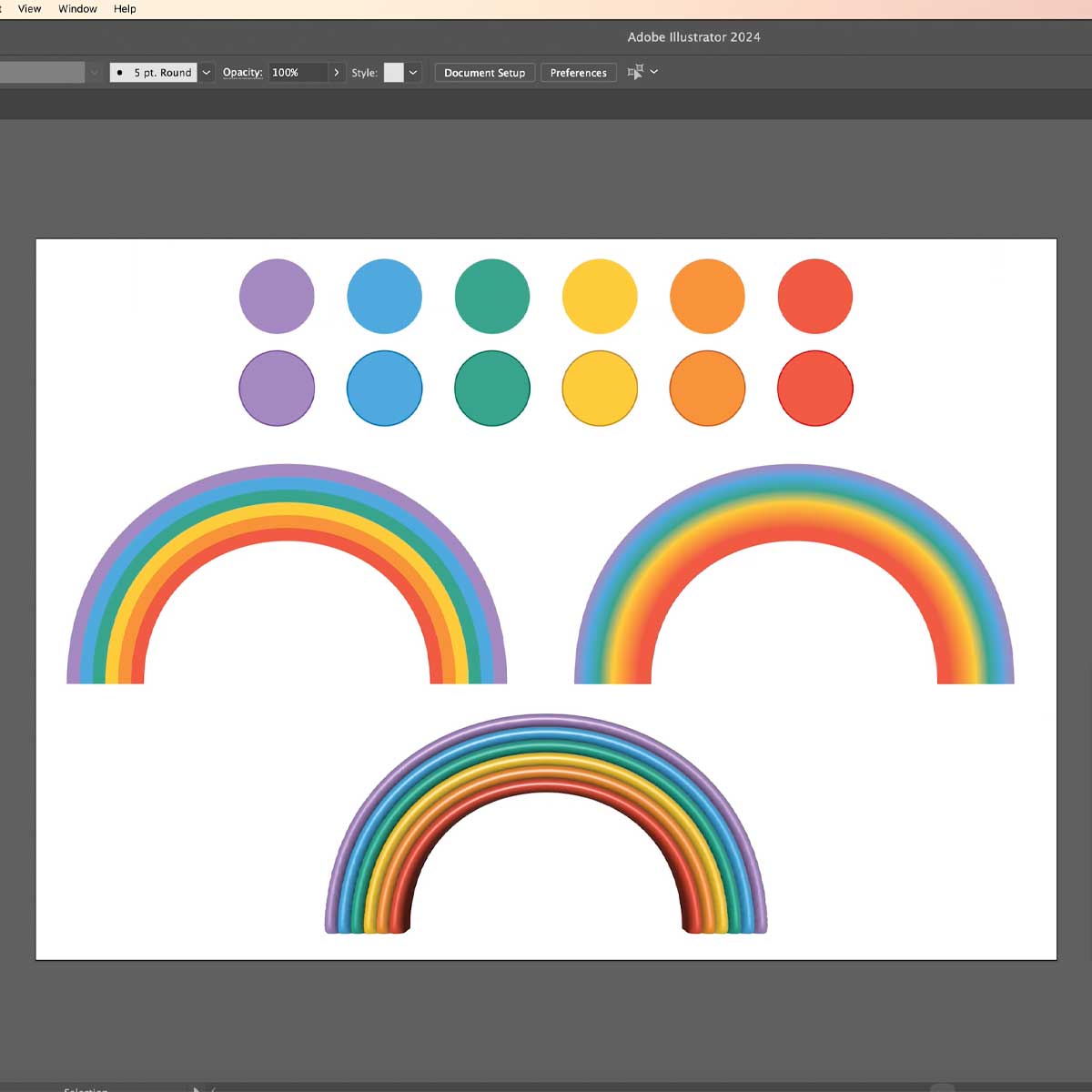This screenshot has height=1092, width=1092.
Task: Click the Opacity label link
Action: (242, 73)
